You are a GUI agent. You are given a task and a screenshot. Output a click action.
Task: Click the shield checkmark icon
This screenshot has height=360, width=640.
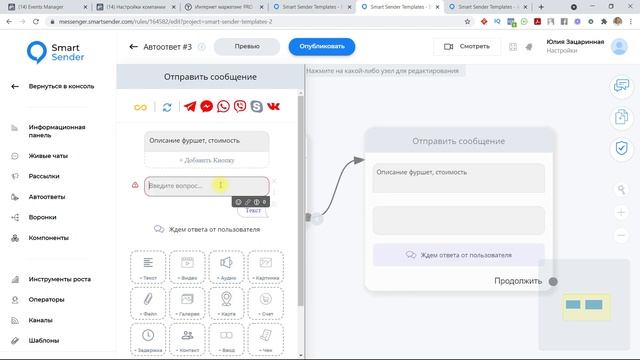coord(621,148)
